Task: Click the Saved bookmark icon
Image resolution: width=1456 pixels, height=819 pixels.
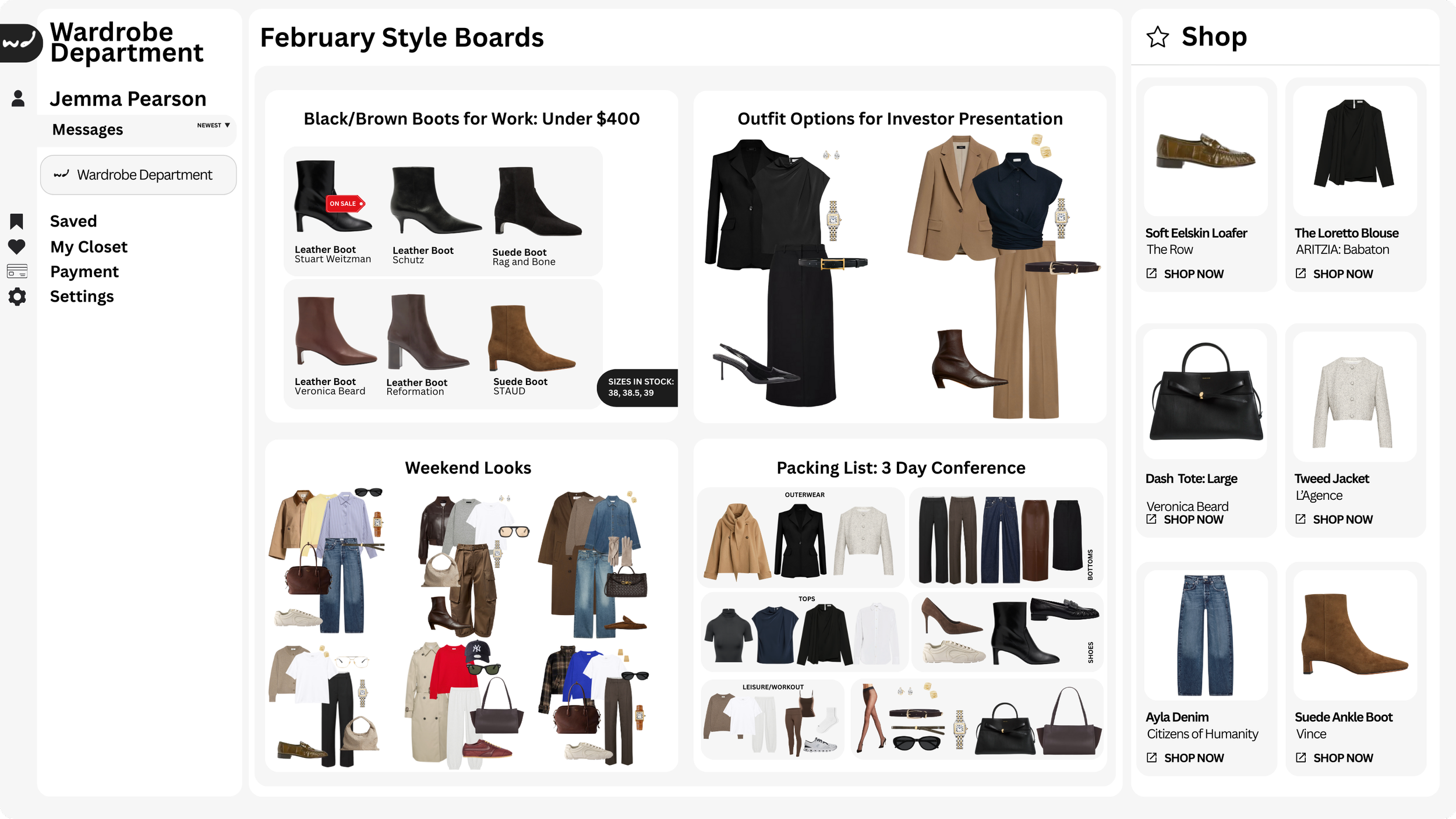Action: click(16, 221)
